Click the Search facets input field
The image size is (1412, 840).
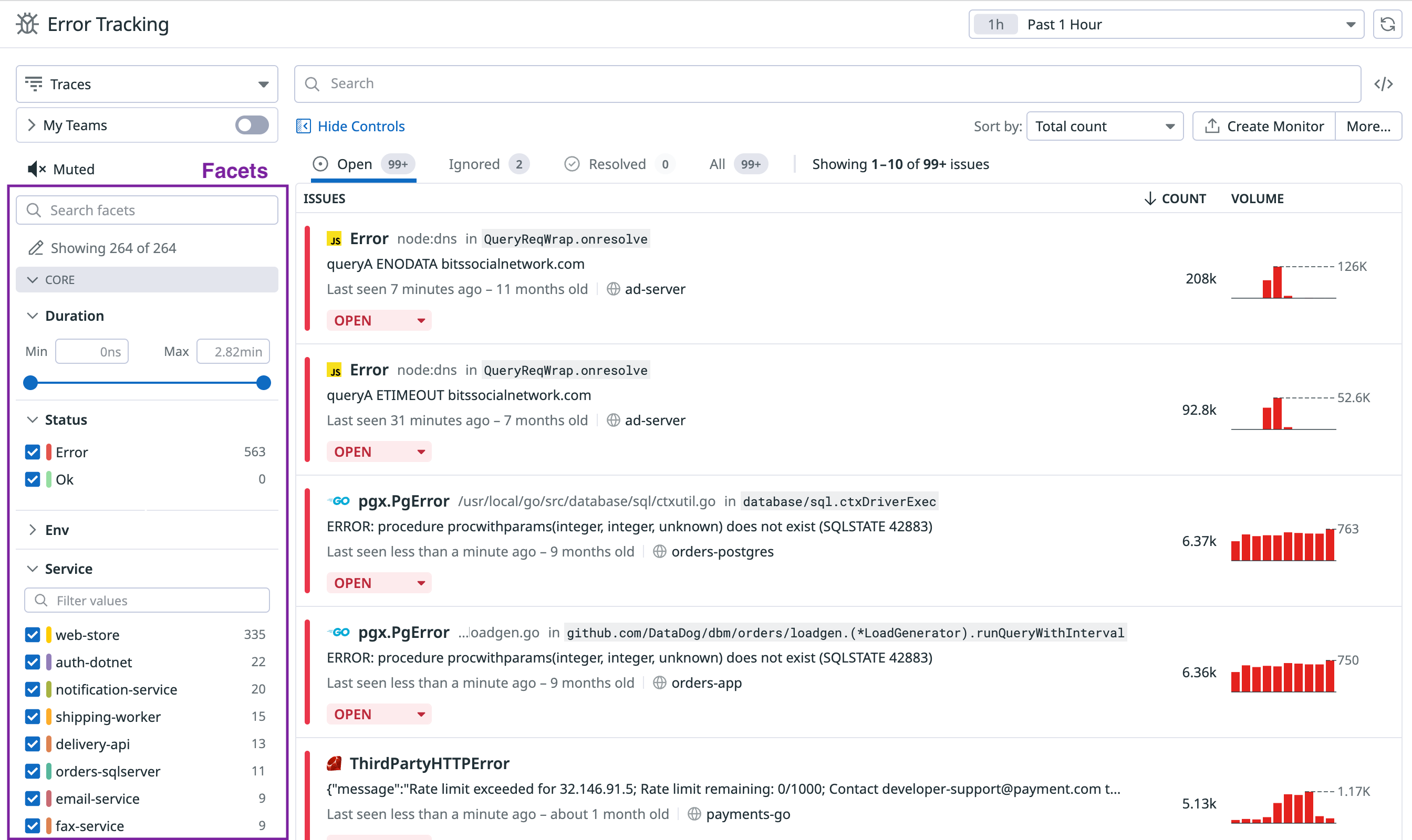pos(147,210)
